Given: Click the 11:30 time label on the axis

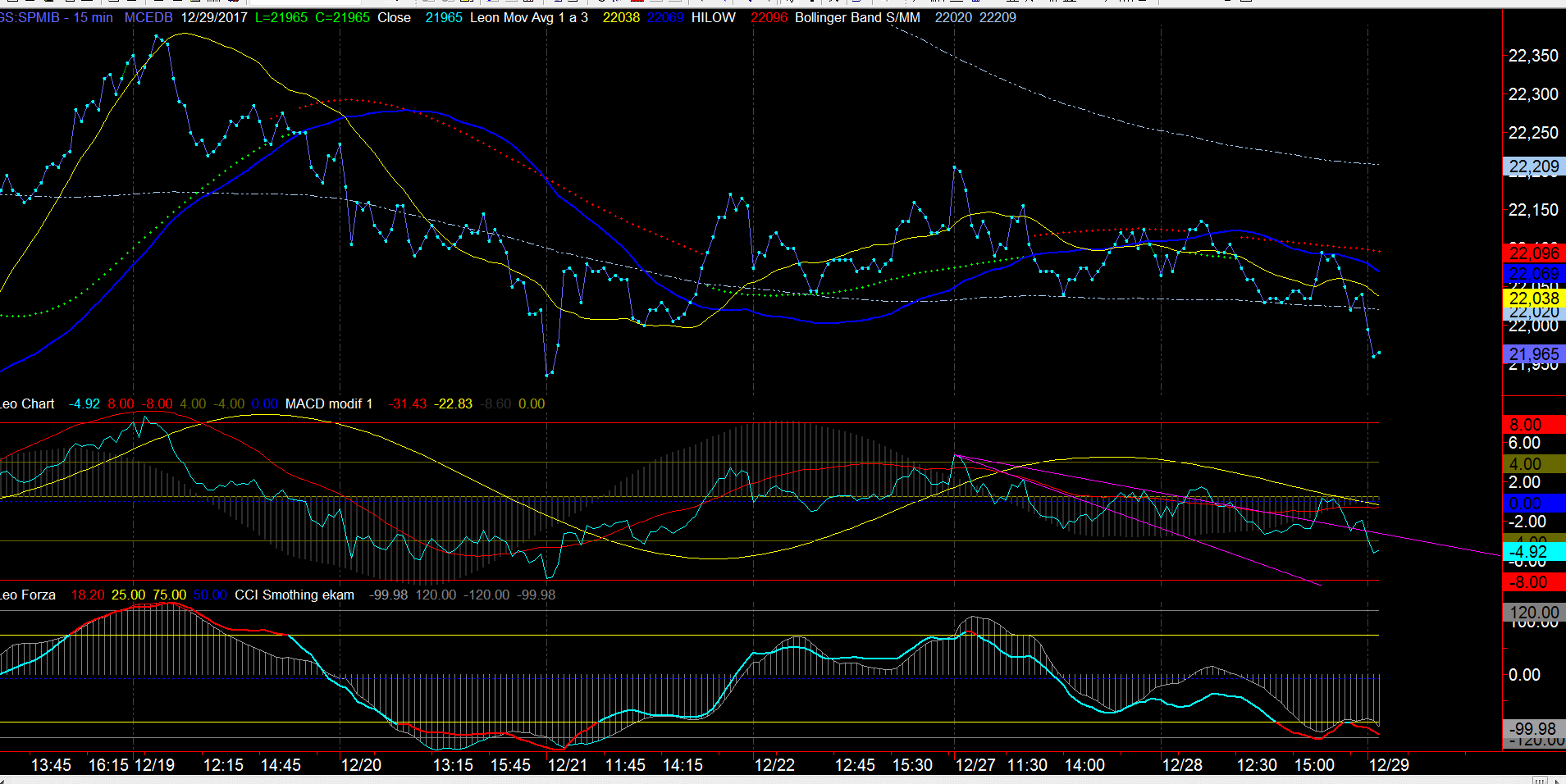Looking at the screenshot, I should [x=1027, y=765].
